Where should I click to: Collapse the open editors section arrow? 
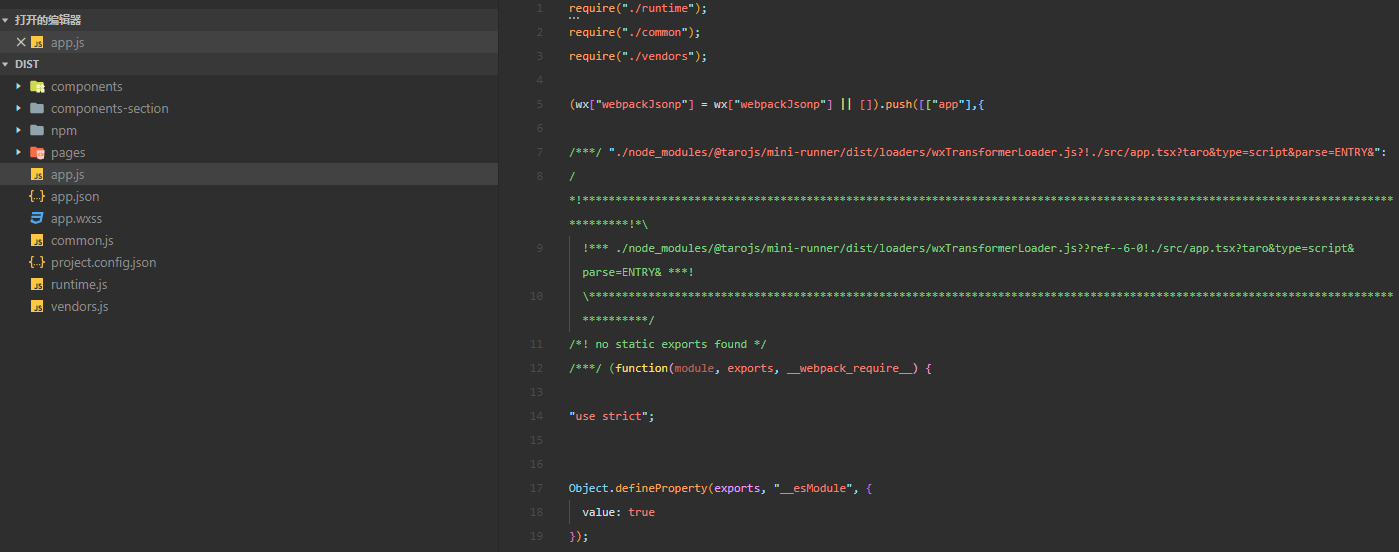(x=6, y=20)
